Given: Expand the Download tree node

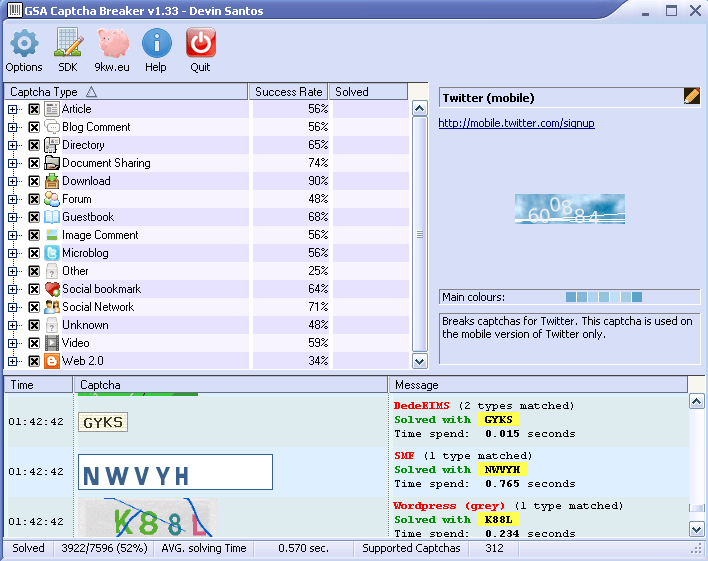Looking at the screenshot, I should 13,182.
